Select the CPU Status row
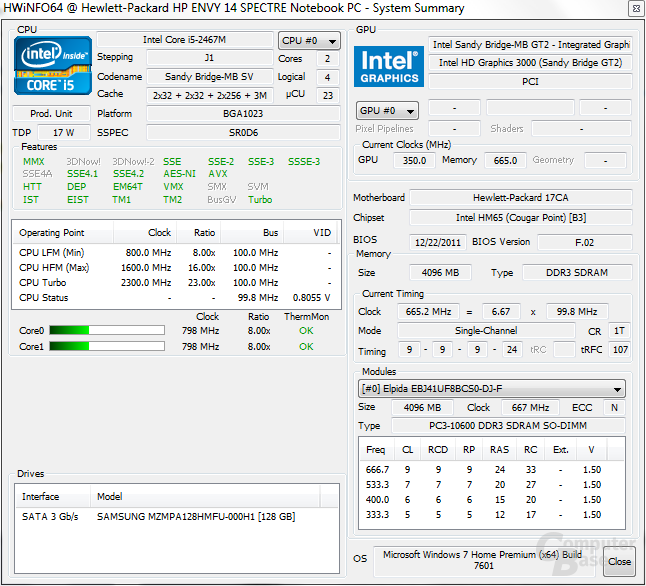Image resolution: width=646 pixels, height=586 pixels. click(176, 298)
